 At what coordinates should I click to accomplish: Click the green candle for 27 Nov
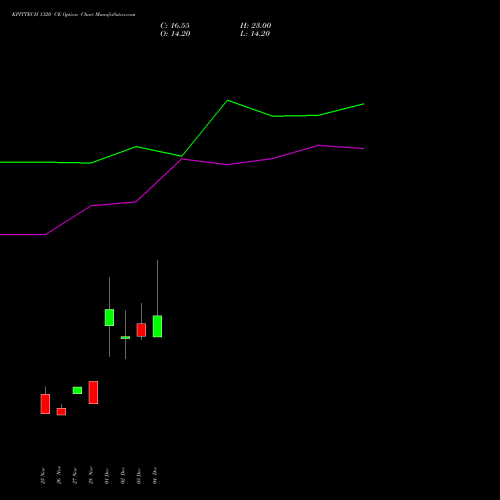77,390
